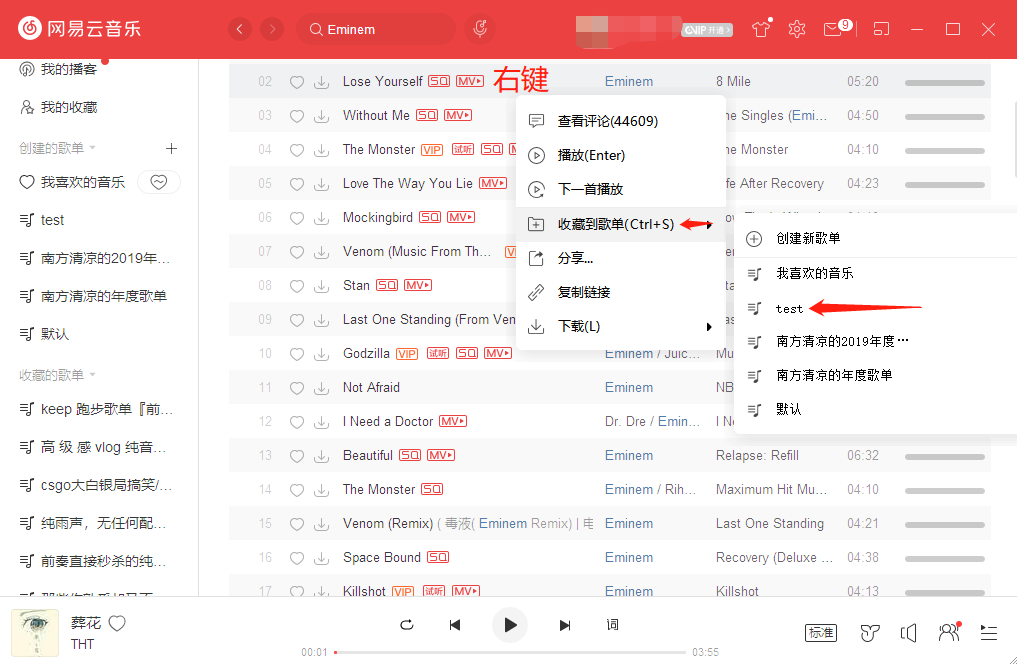Like the song Without Me
Viewport: 1017px width, 664px height.
(296, 116)
